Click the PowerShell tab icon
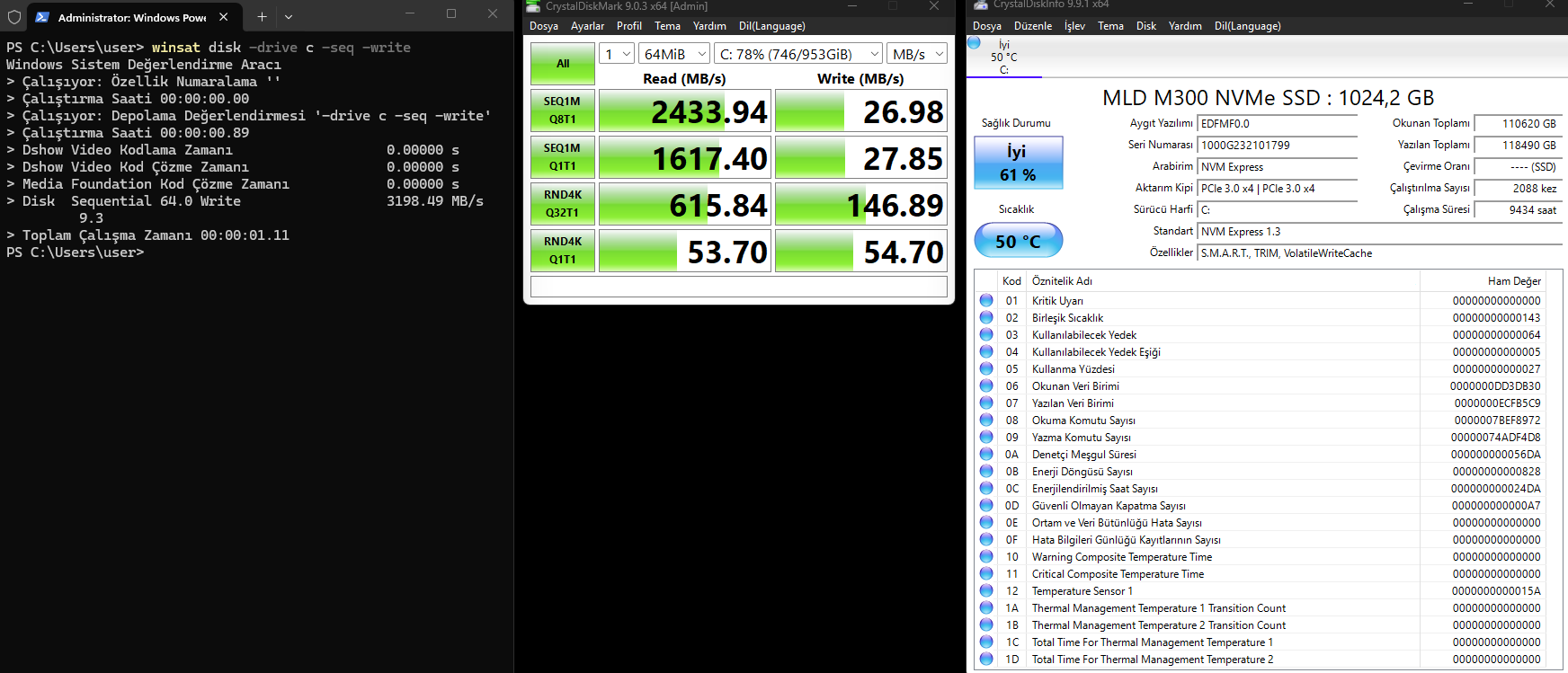 point(42,16)
